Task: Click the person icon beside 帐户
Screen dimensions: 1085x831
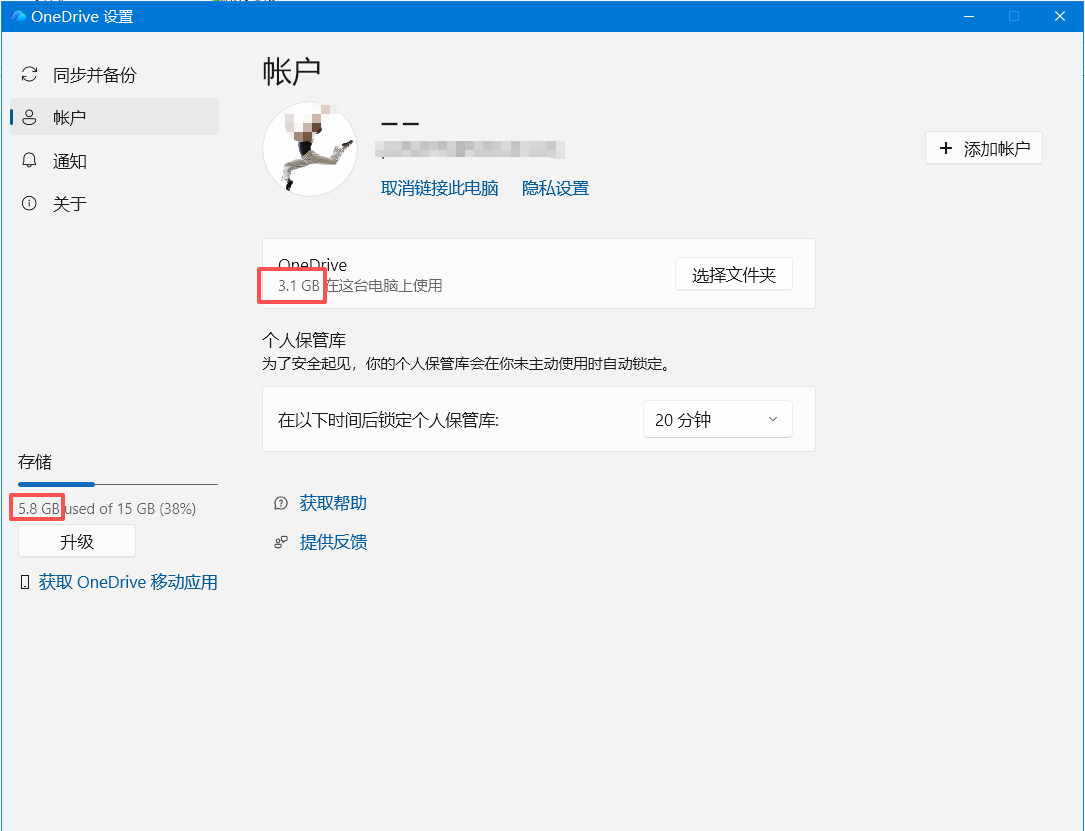Action: click(x=29, y=117)
